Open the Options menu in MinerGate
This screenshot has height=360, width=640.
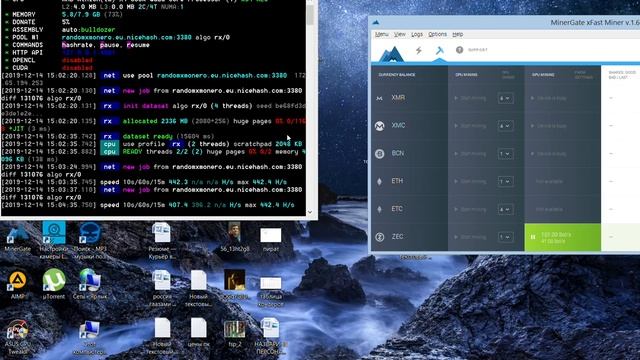click(437, 34)
